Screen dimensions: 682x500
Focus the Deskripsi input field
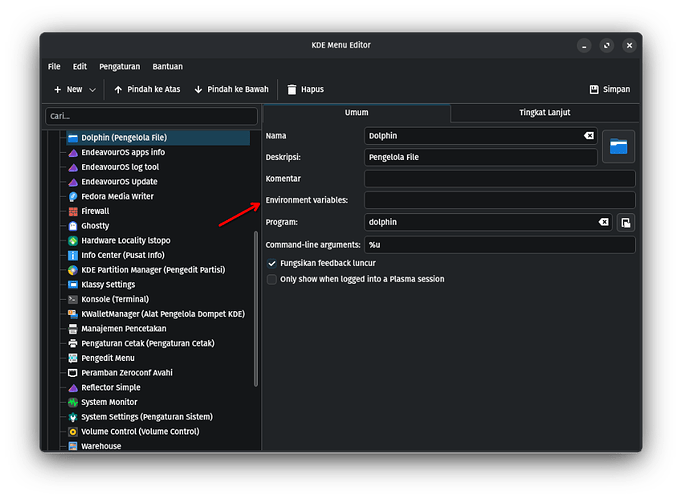point(481,157)
